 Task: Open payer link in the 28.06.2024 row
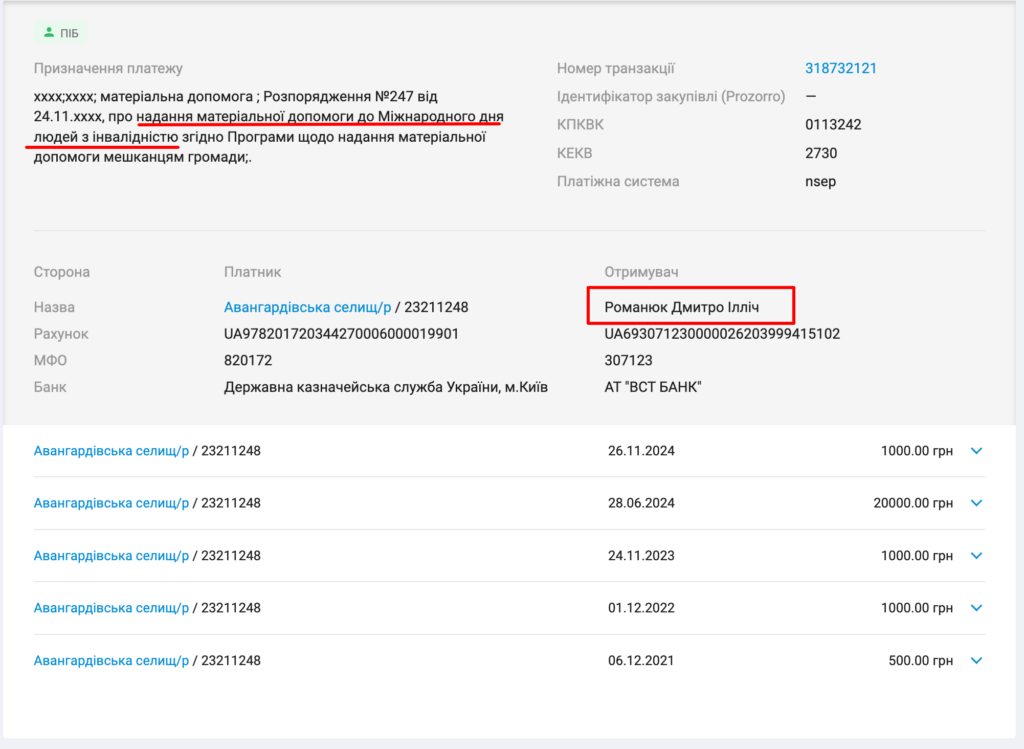(x=111, y=503)
